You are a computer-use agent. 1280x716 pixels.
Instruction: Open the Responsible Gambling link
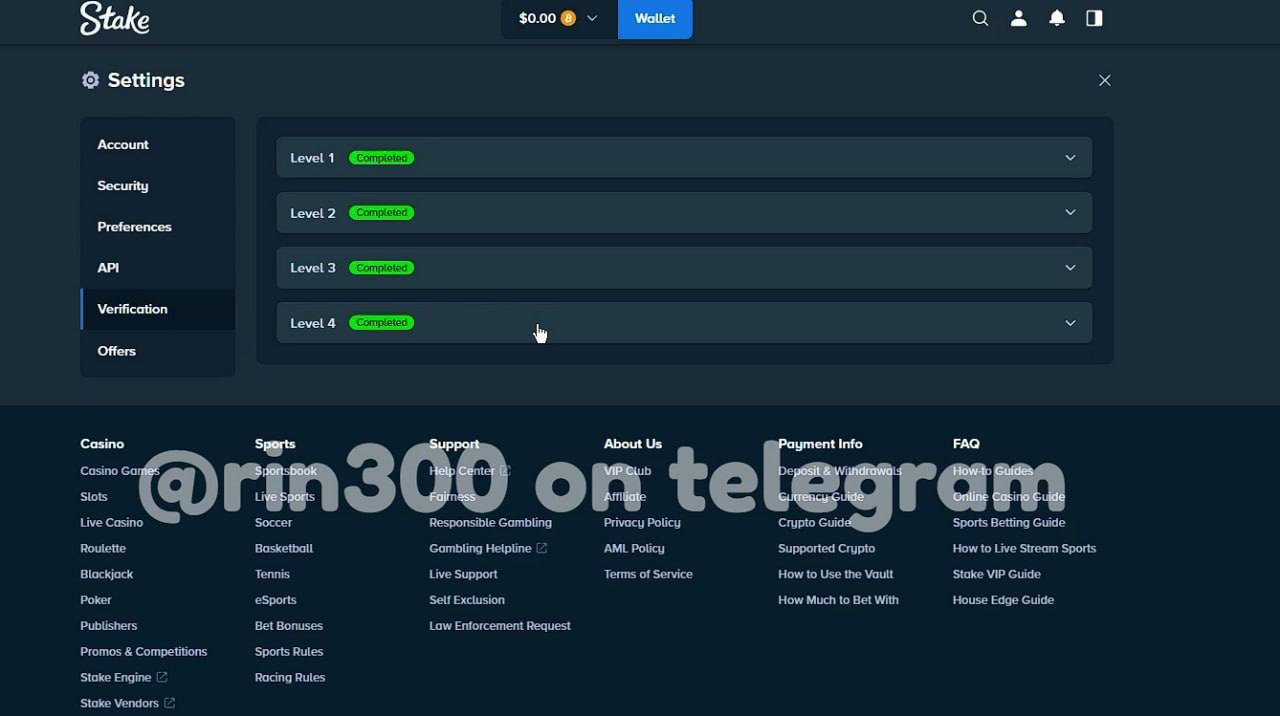pyautogui.click(x=490, y=523)
